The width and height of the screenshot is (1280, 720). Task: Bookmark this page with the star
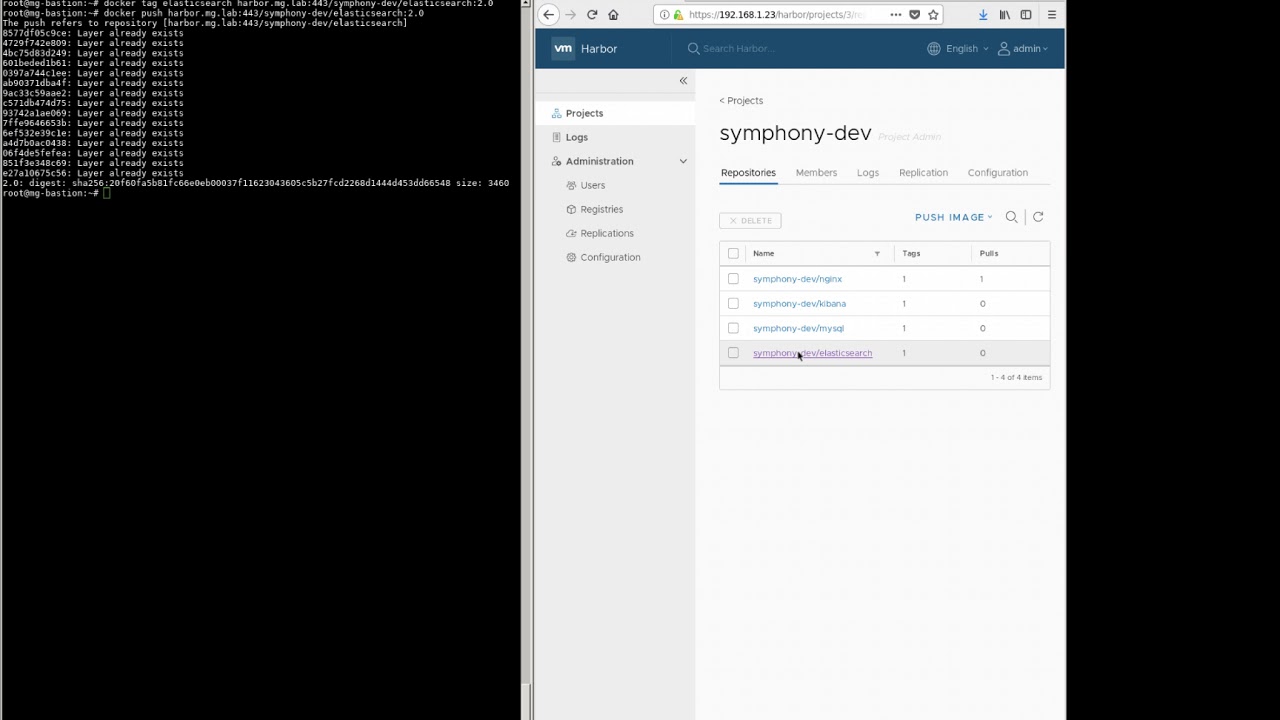pos(933,15)
